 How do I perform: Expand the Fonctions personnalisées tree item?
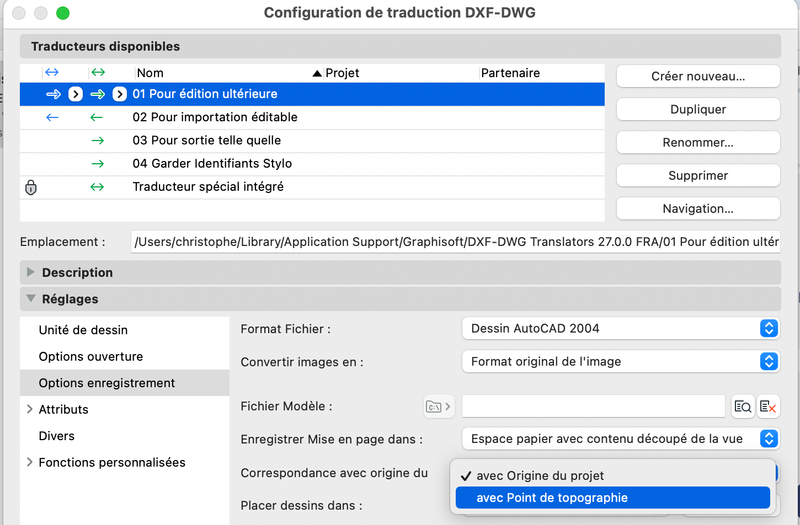pos(30,462)
